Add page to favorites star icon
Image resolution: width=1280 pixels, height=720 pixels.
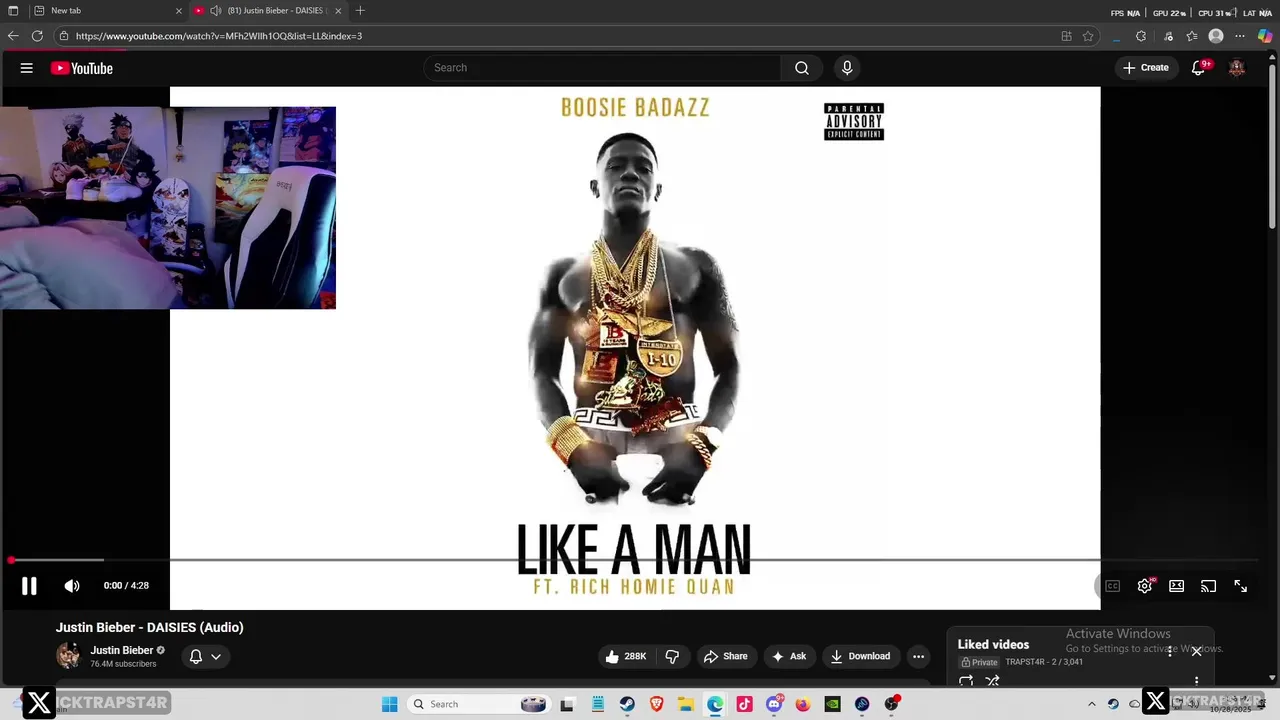[x=1088, y=36]
